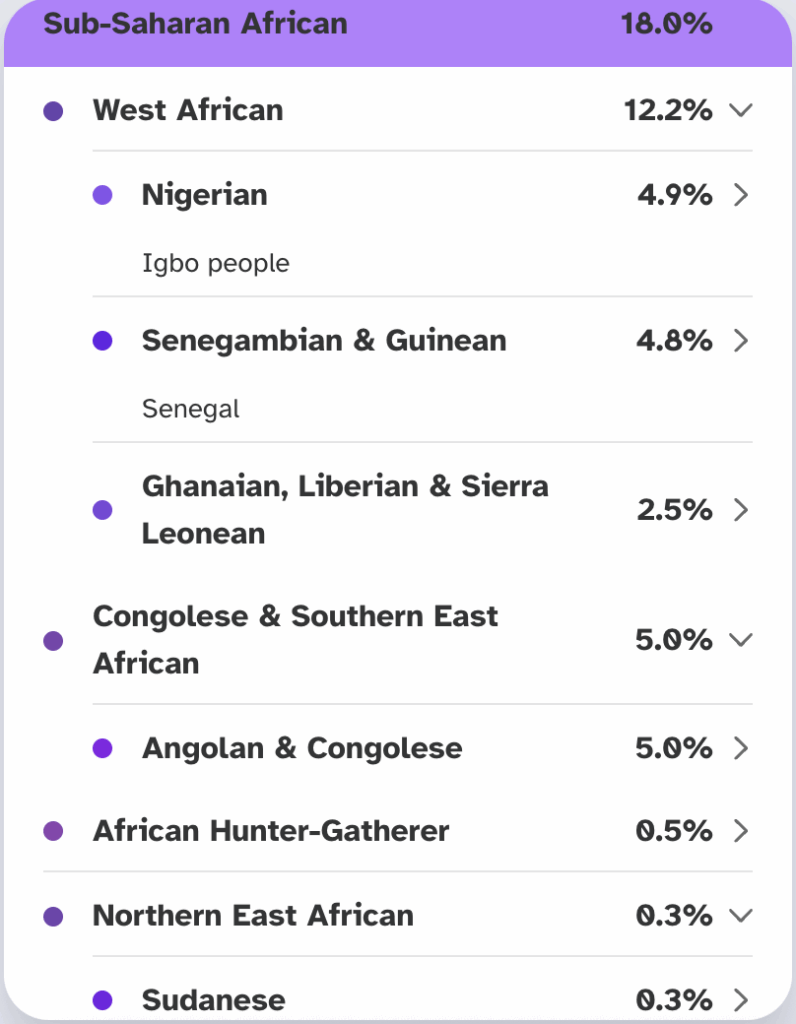Open Nigerian details arrow
Screen dimensions: 796x1024
point(740,195)
